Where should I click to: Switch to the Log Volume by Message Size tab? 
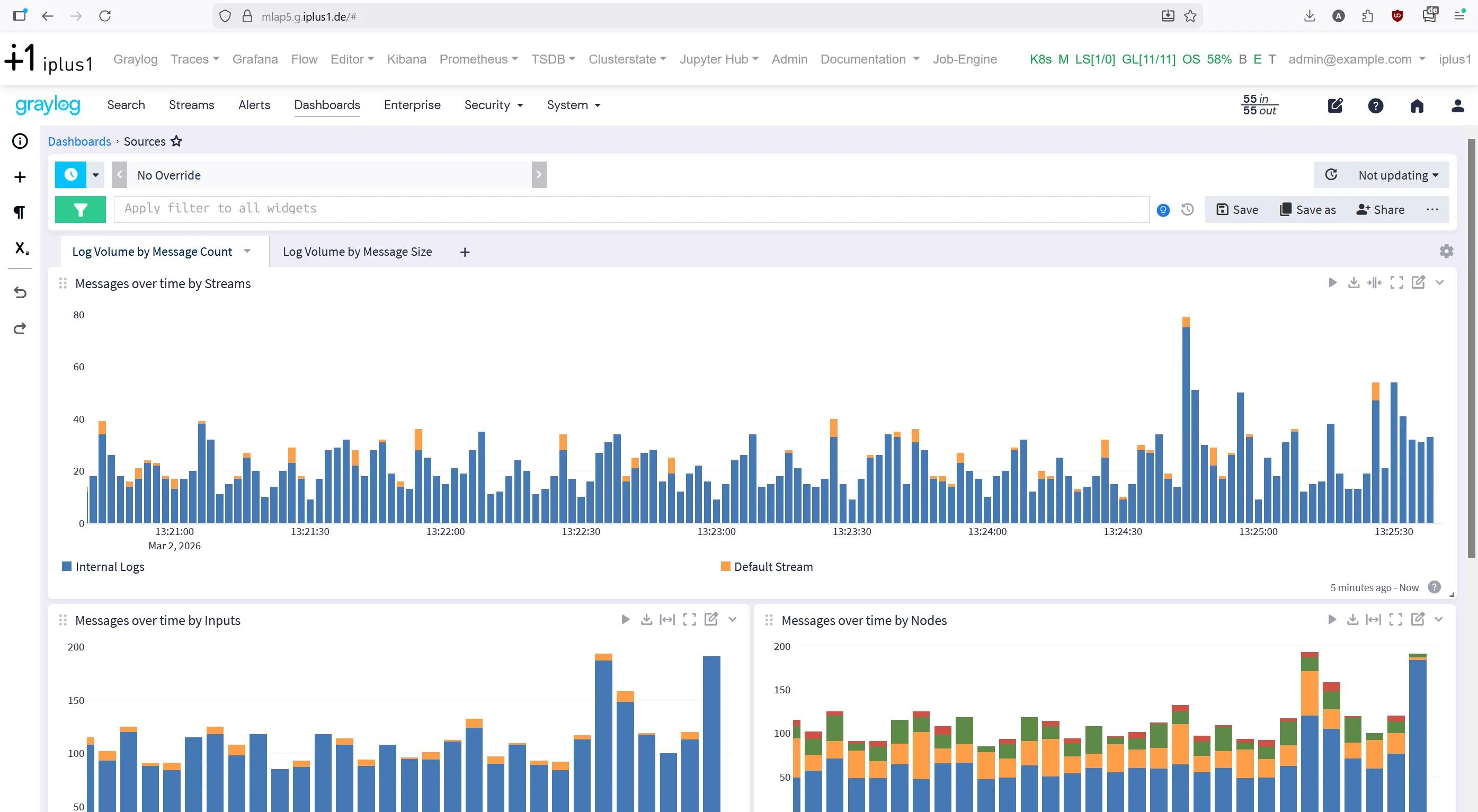[x=357, y=252]
